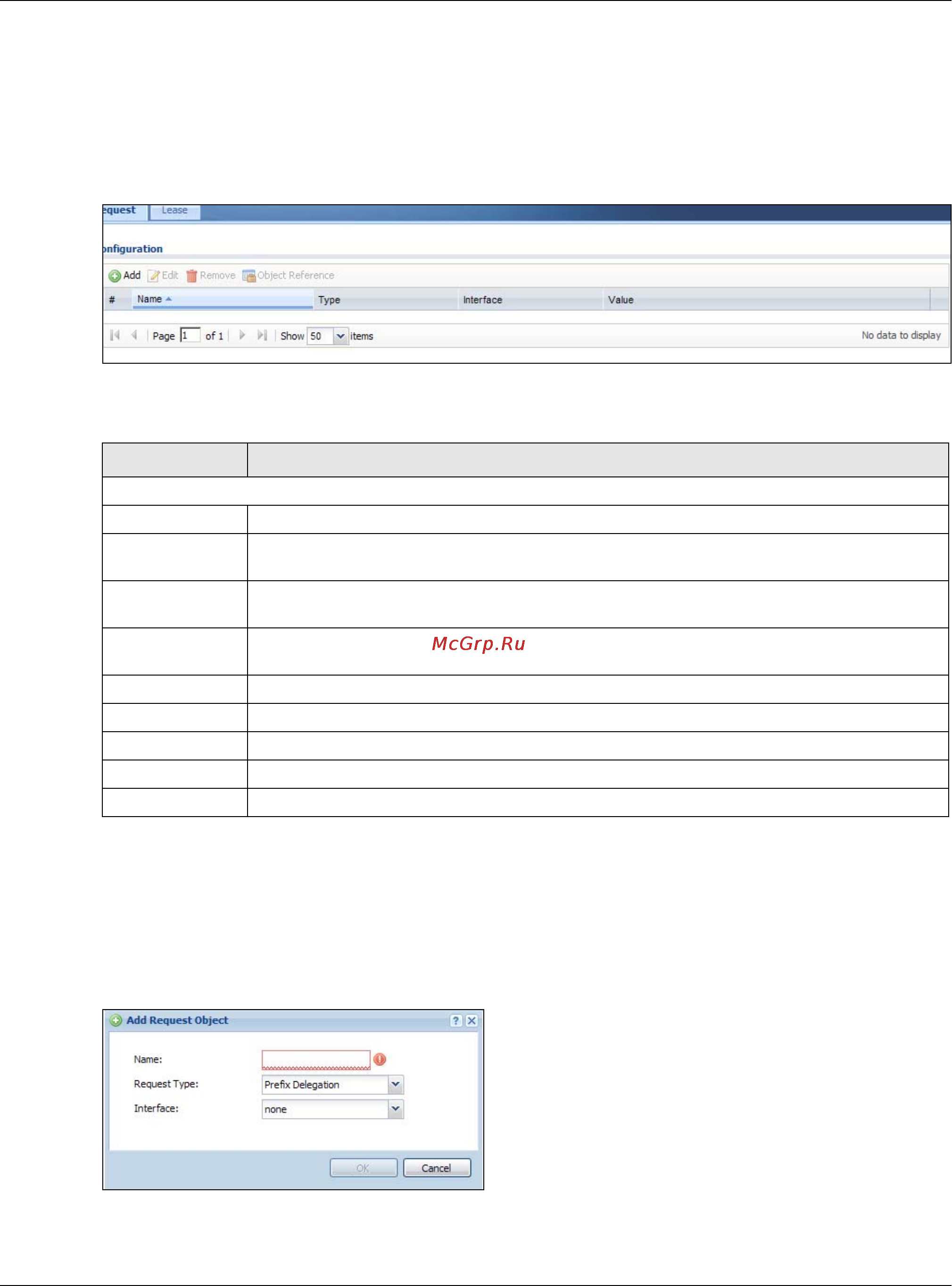This screenshot has height=1286, width=952.
Task: Go to the last page arrow
Action: pos(262,335)
